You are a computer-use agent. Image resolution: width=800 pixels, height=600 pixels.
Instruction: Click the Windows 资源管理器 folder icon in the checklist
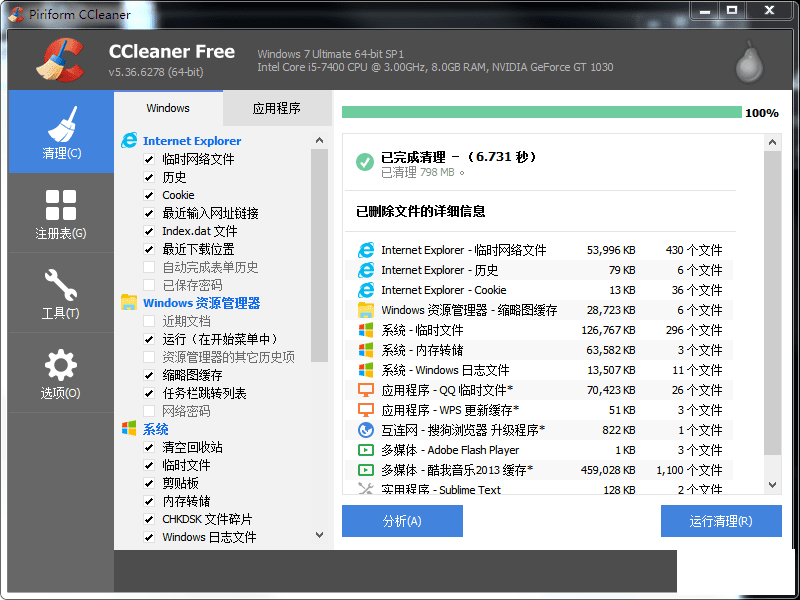[129, 303]
